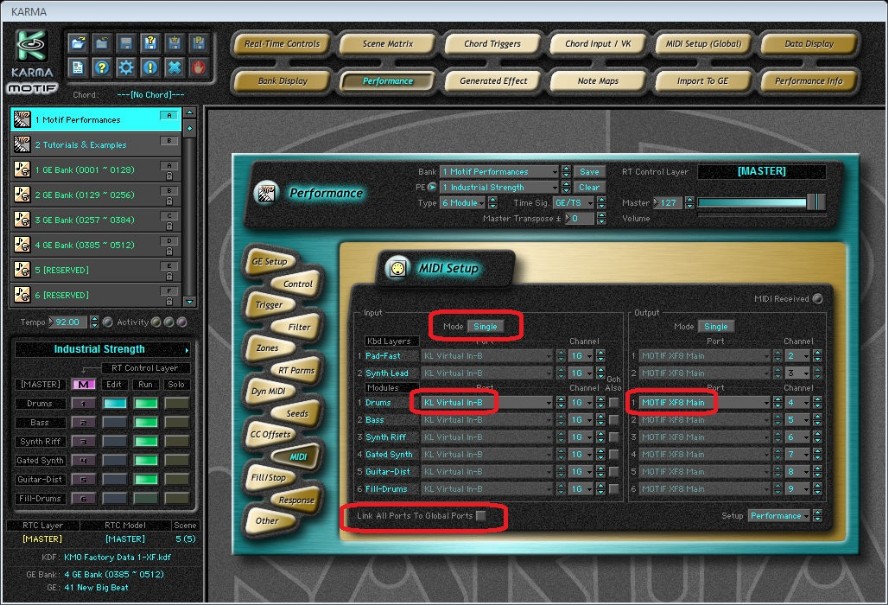
Task: Switch to the Scene Matrix tab
Action: coord(387,44)
